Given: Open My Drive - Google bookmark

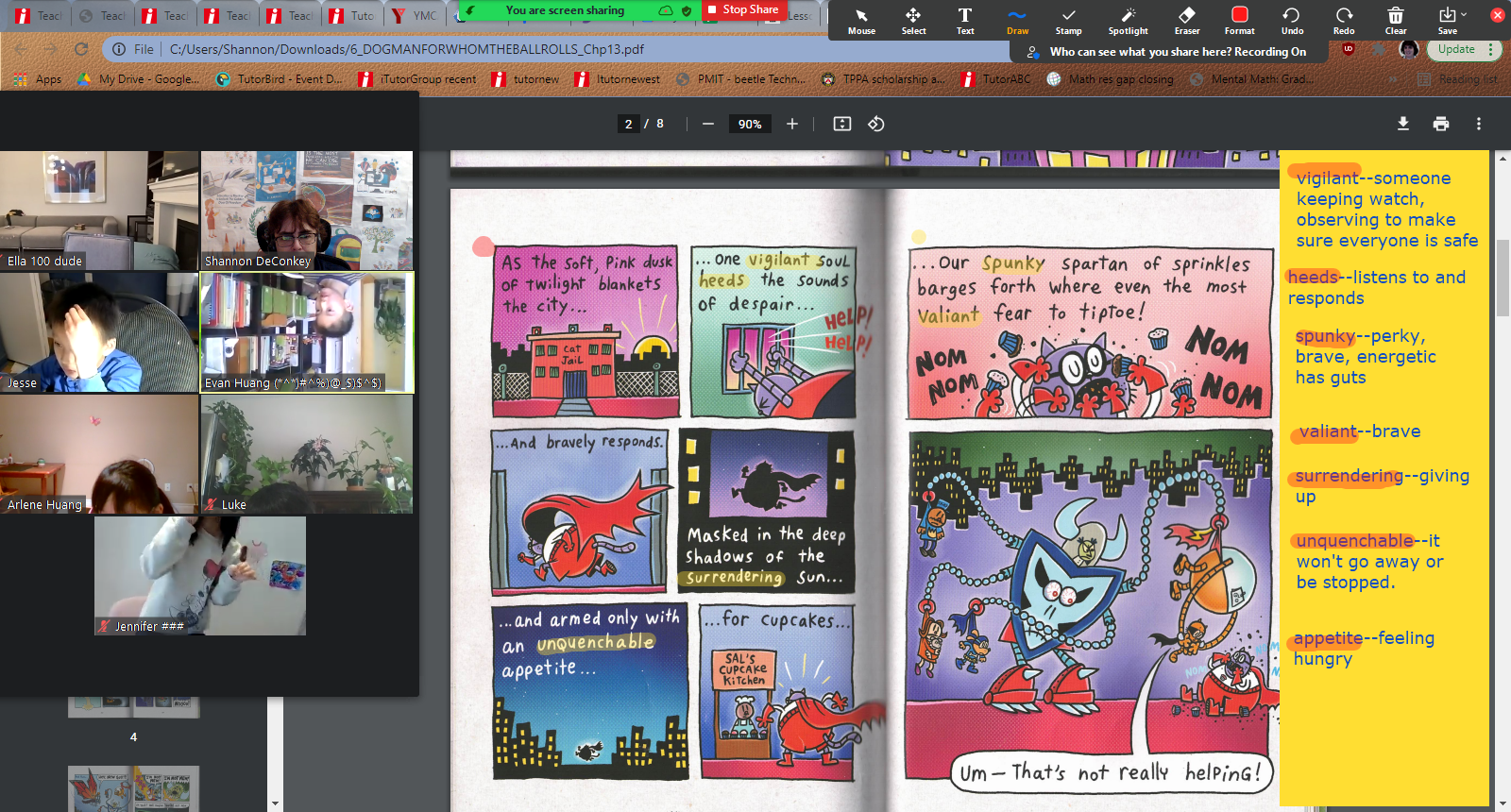Looking at the screenshot, I should [139, 79].
